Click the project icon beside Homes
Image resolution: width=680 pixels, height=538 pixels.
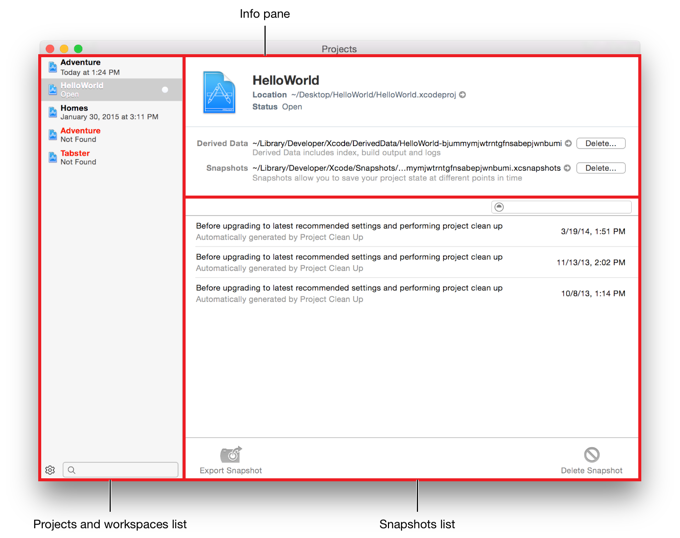point(53,112)
